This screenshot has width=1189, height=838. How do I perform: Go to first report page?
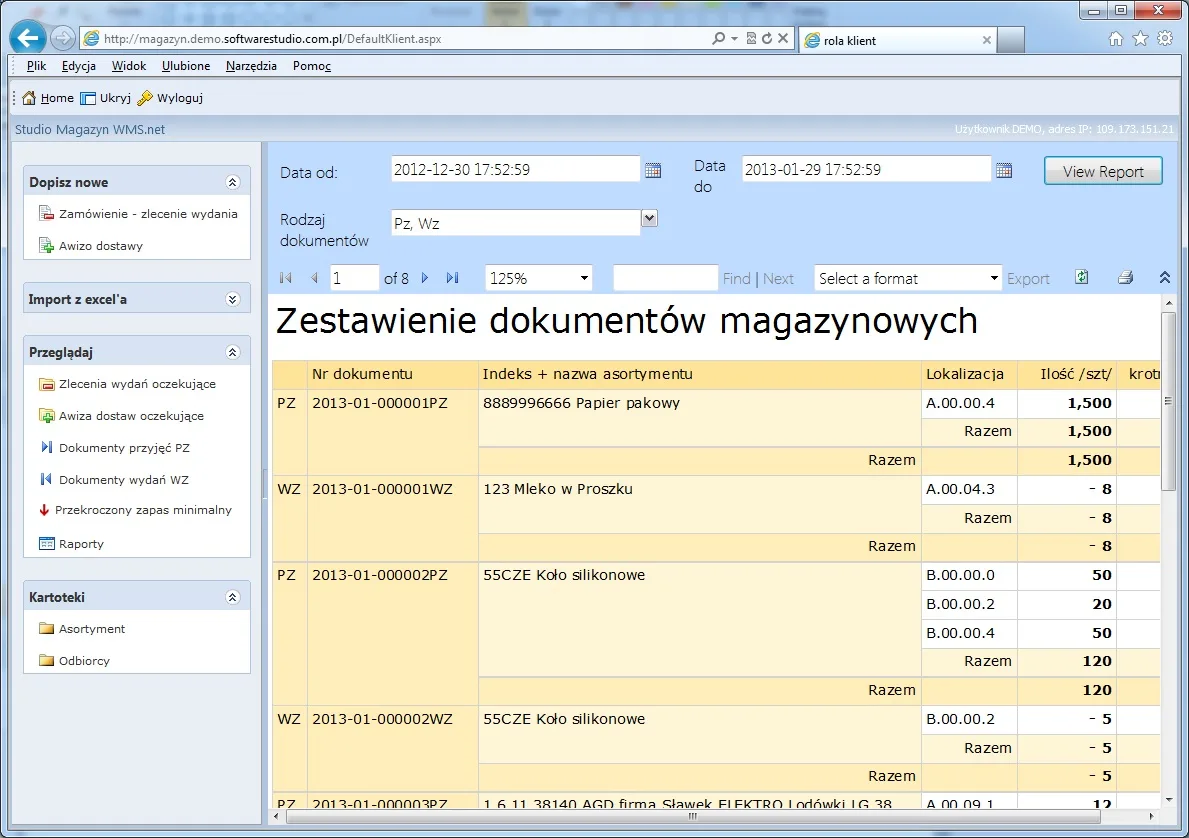pyautogui.click(x=286, y=278)
